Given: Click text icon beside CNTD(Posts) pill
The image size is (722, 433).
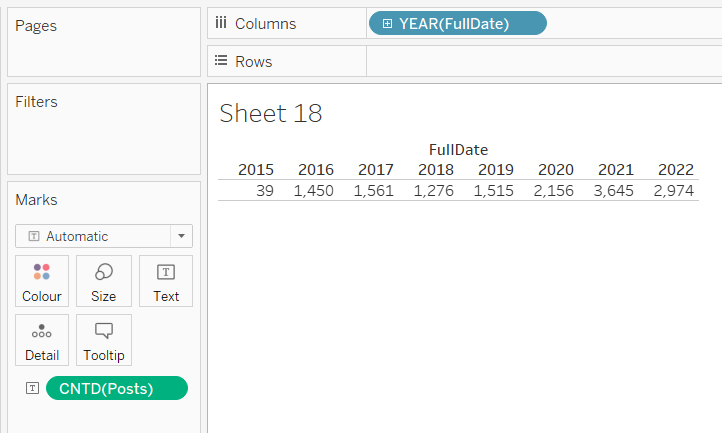Looking at the screenshot, I should 32,388.
